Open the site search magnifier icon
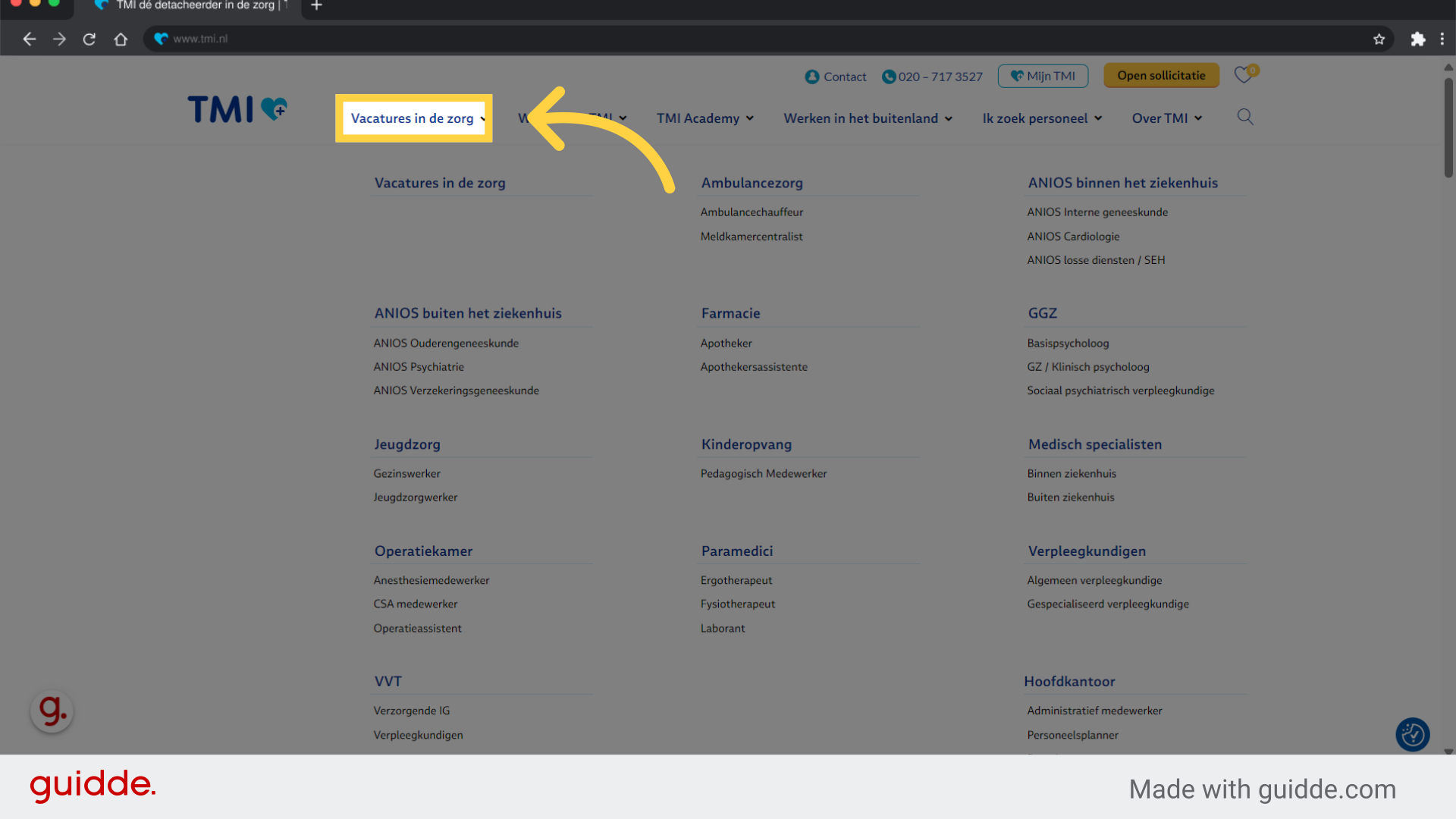 1245,117
